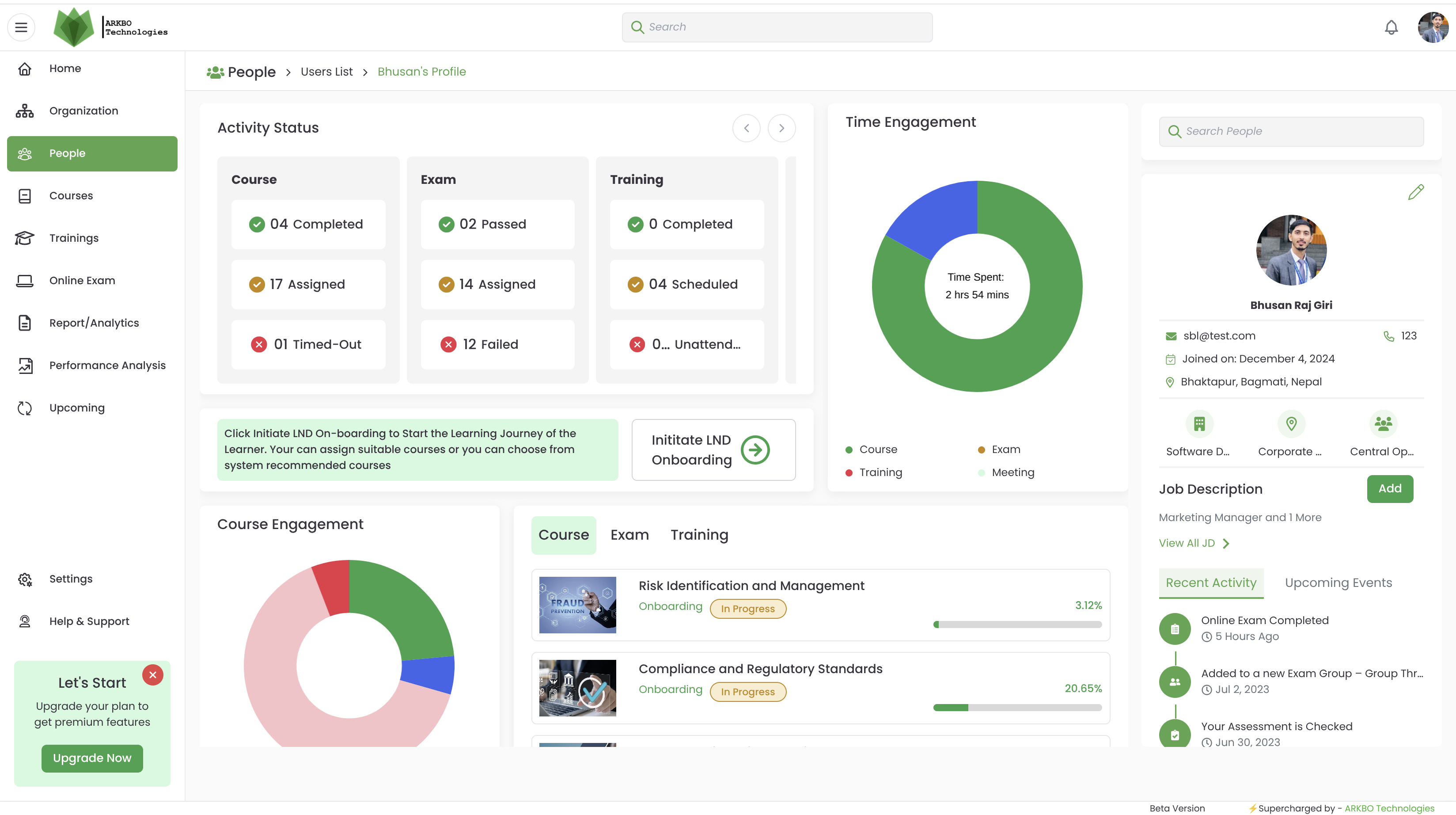This screenshot has width=1456, height=815.
Task: Go to previous Activity Status slide
Action: tap(746, 128)
